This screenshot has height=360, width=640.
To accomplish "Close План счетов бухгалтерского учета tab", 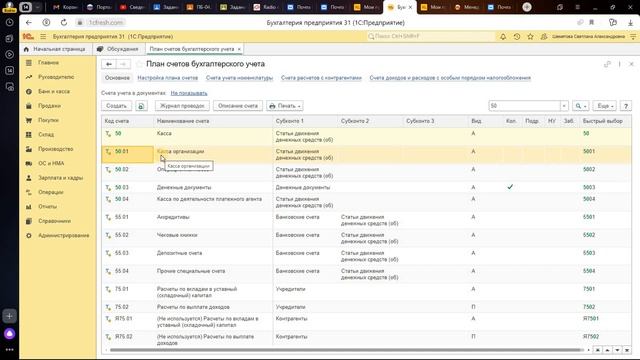I will 239,49.
